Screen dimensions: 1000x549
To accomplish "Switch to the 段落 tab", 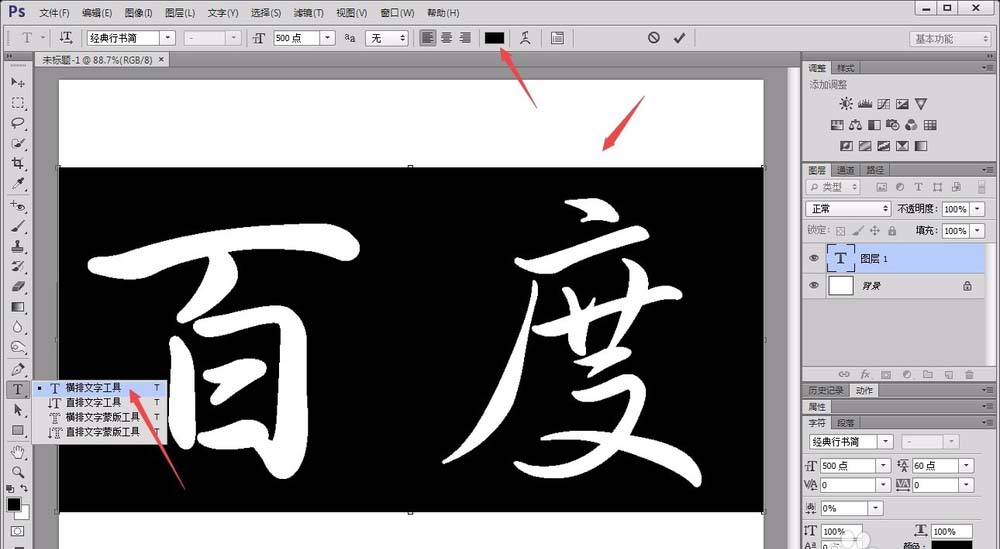I will point(846,423).
